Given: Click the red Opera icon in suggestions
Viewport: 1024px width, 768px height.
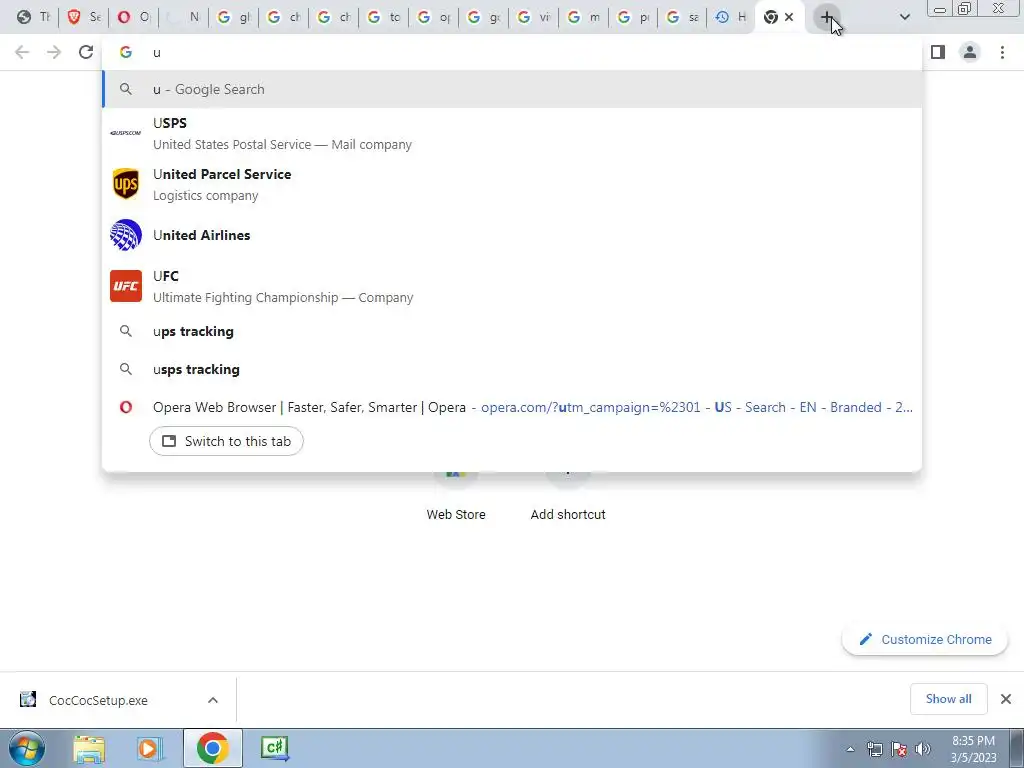Looking at the screenshot, I should pos(125,407).
